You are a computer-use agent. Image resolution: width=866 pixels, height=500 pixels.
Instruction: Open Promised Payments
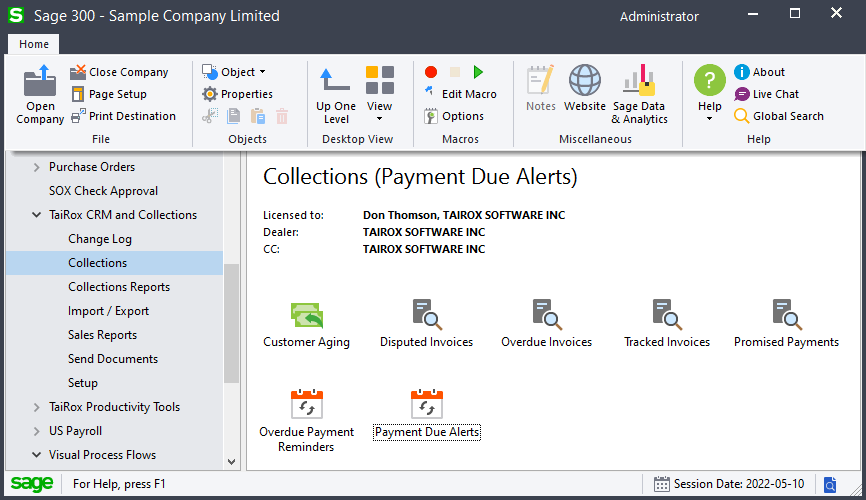click(786, 324)
